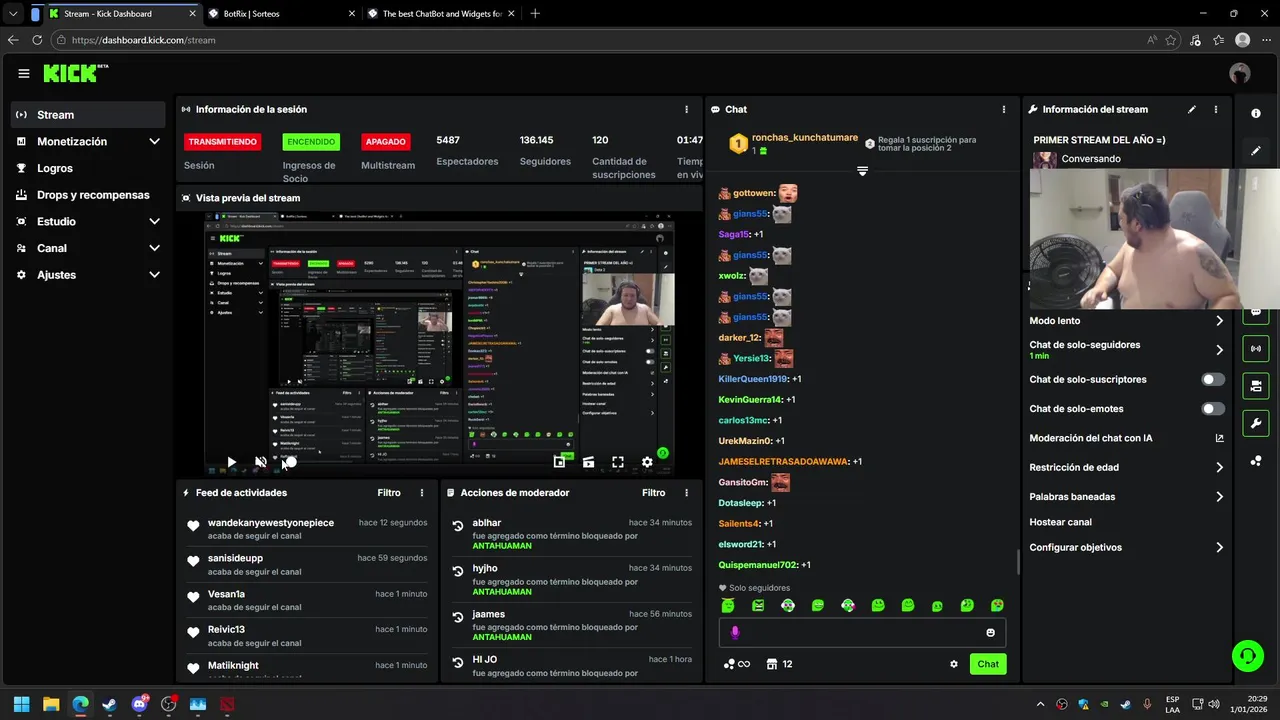Image resolution: width=1280 pixels, height=720 pixels.
Task: Switch to The best ChatBot and Widgets tab
Action: (x=441, y=14)
